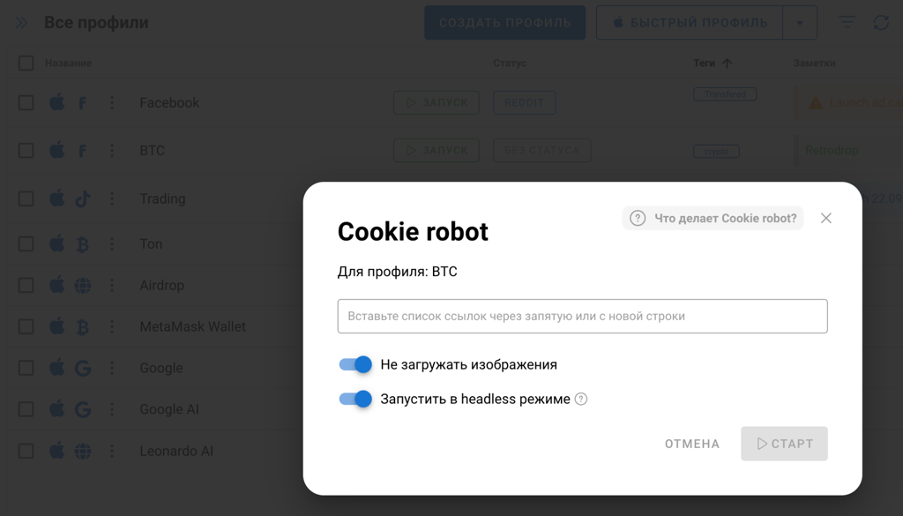The image size is (904, 516).
Task: Sort by the Теги column arrow
Action: click(x=727, y=63)
